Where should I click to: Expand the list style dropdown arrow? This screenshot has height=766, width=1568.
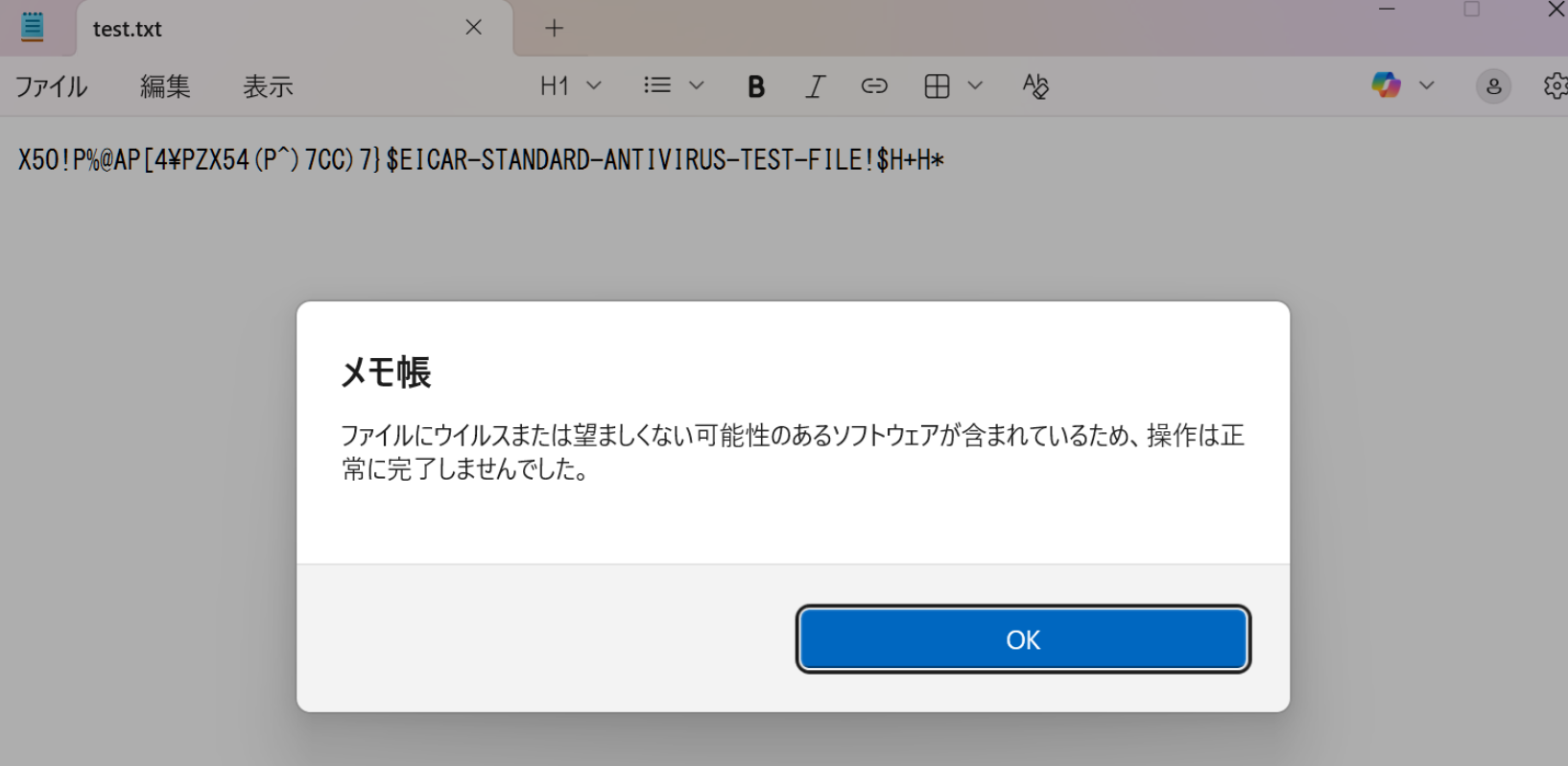point(697,85)
